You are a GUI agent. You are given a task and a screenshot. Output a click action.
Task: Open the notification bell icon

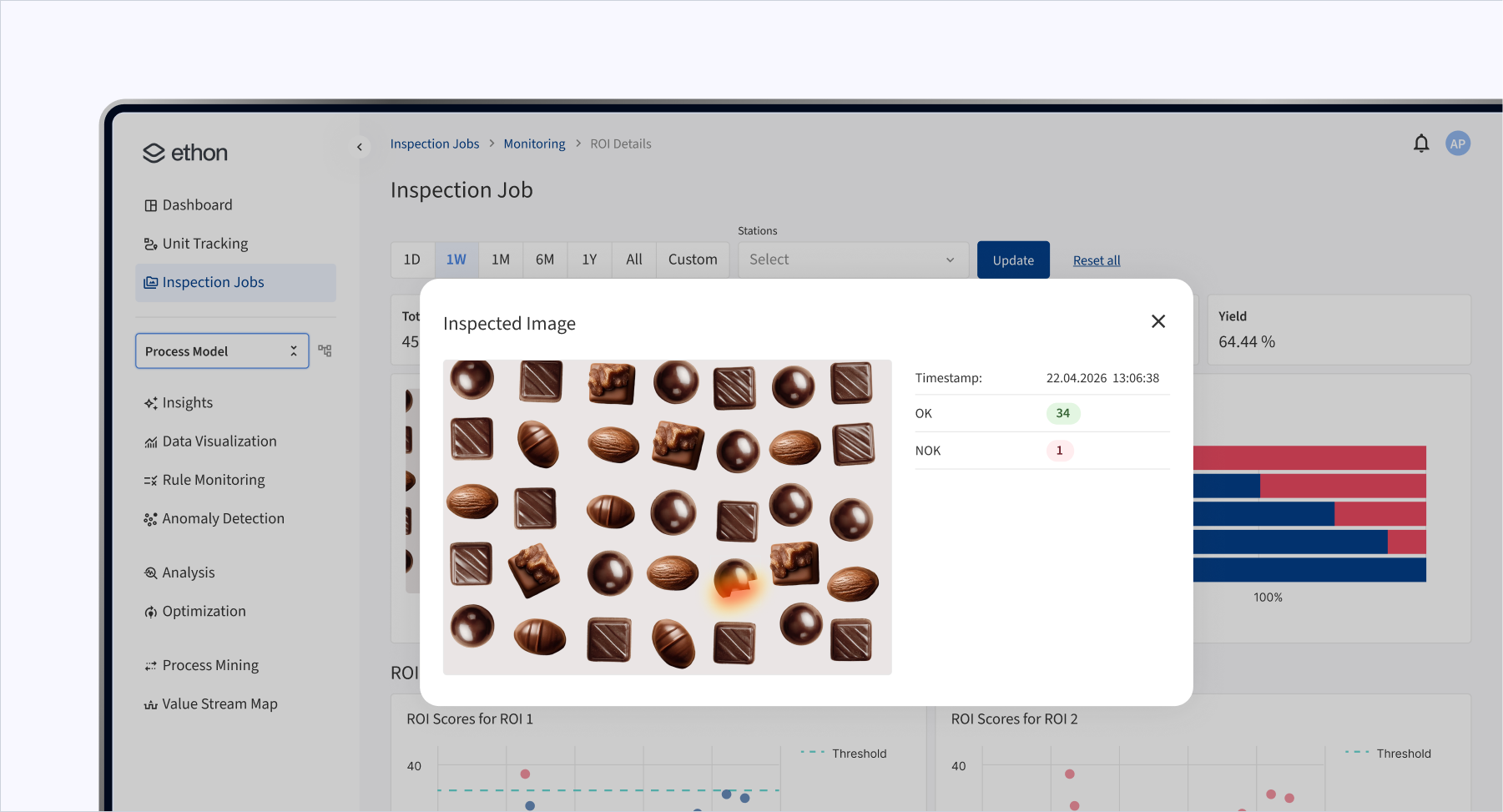1421,143
